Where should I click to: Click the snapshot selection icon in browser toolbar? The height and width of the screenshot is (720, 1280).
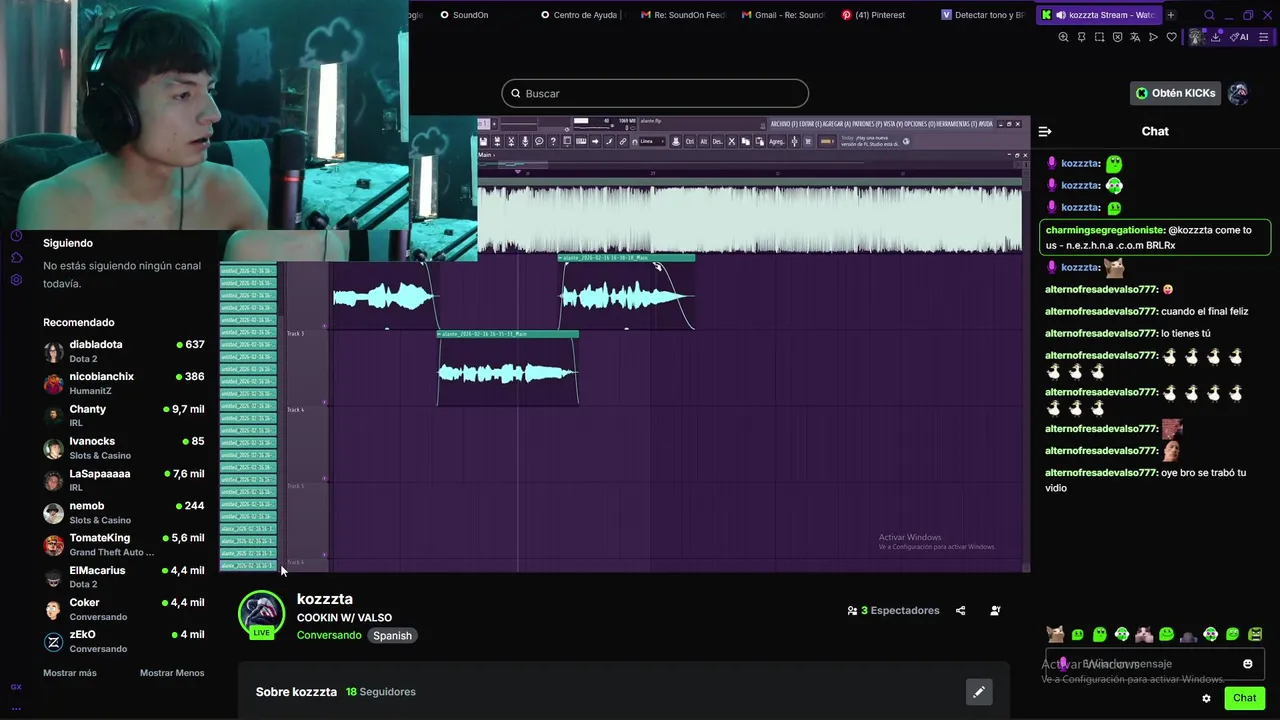pos(1099,37)
